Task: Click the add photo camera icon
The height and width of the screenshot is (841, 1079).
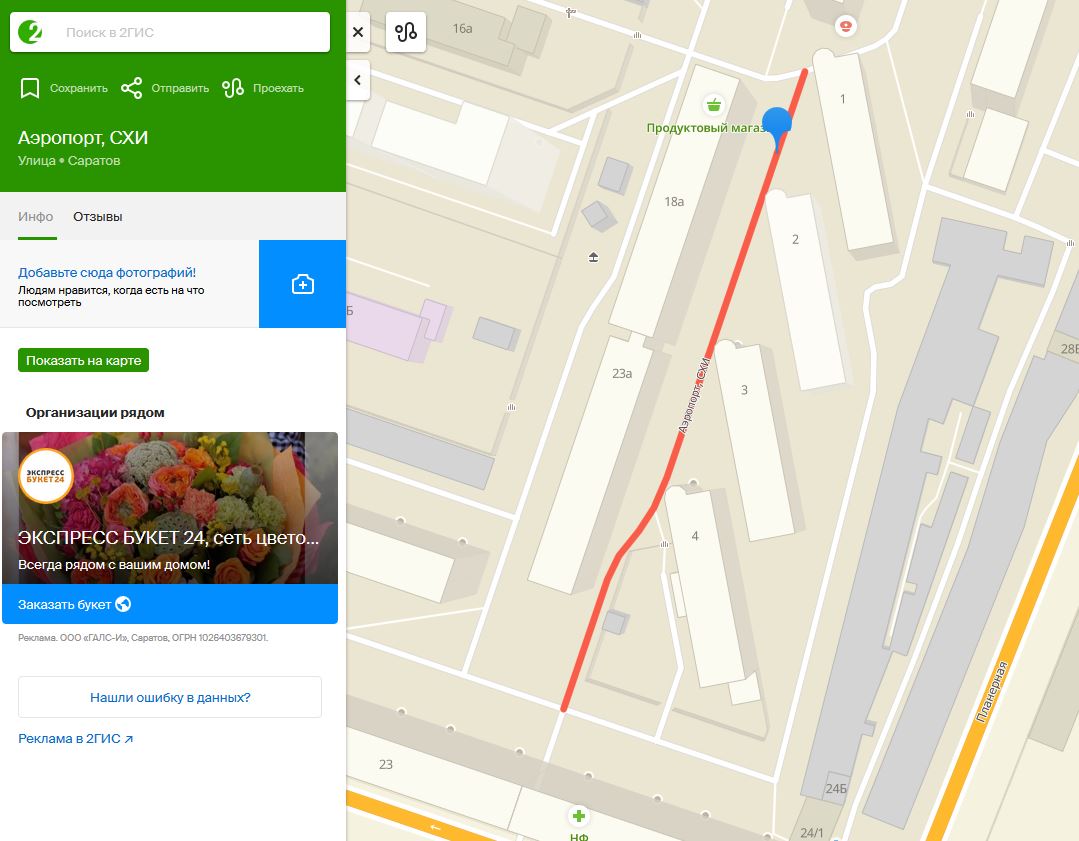Action: [303, 284]
